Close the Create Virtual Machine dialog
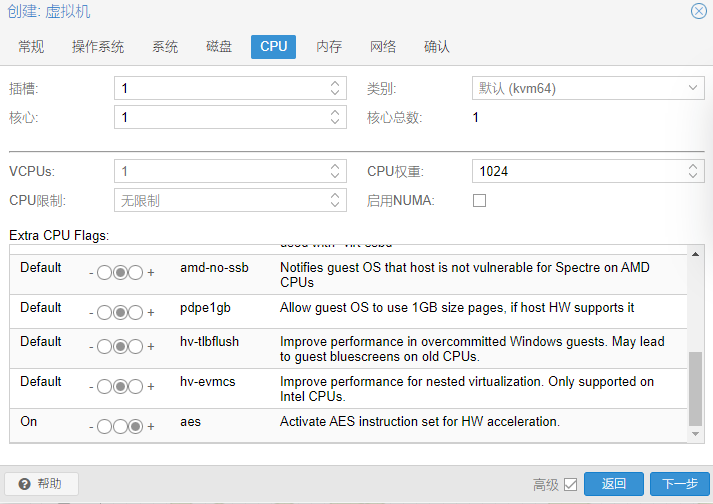 coord(698,11)
